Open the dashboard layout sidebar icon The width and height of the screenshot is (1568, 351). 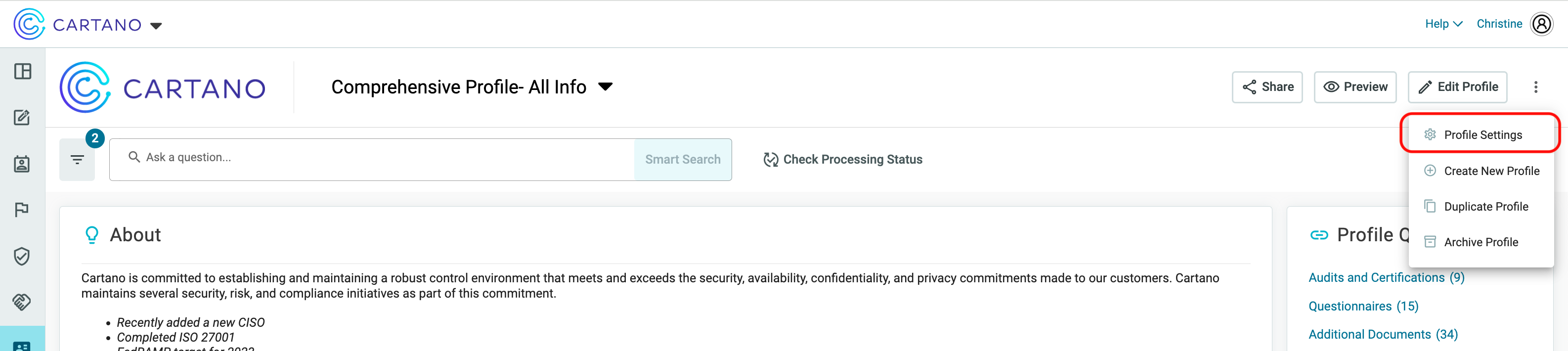click(23, 72)
